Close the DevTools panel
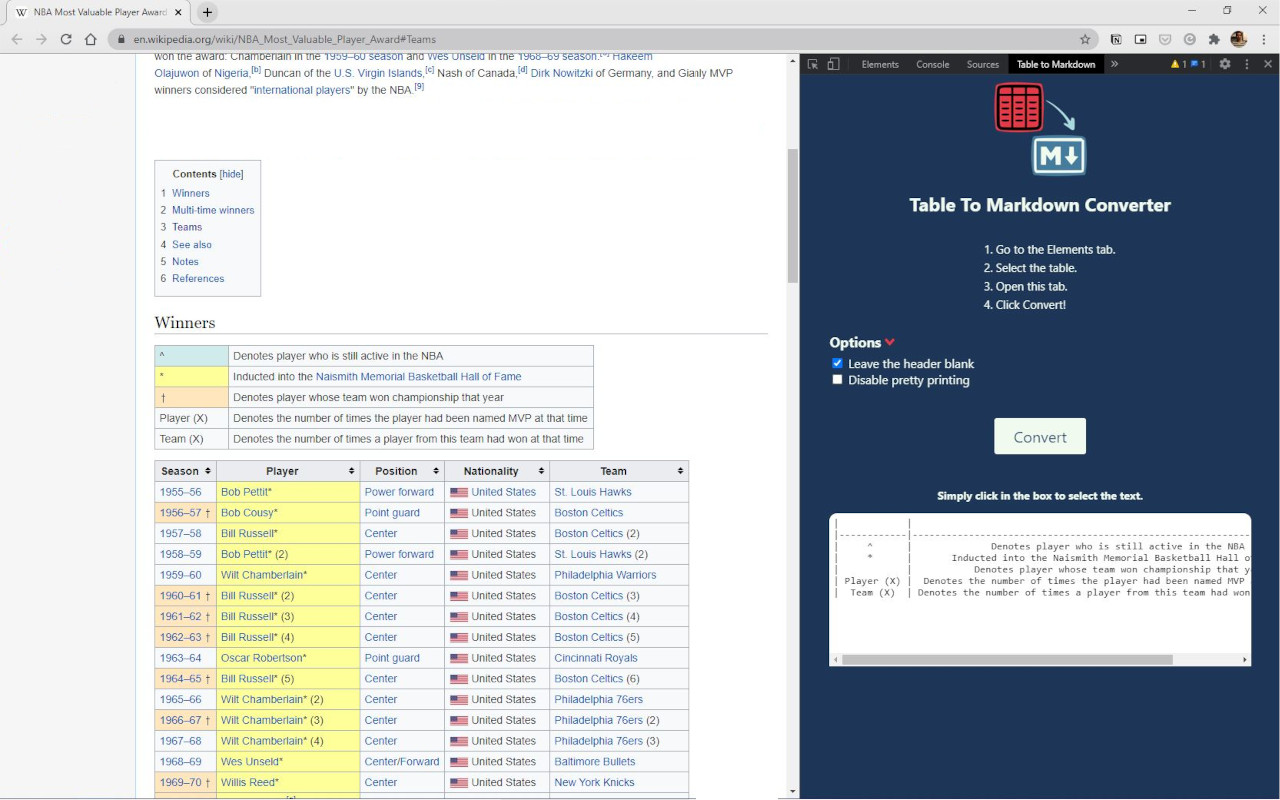The height and width of the screenshot is (800, 1280). click(1268, 64)
